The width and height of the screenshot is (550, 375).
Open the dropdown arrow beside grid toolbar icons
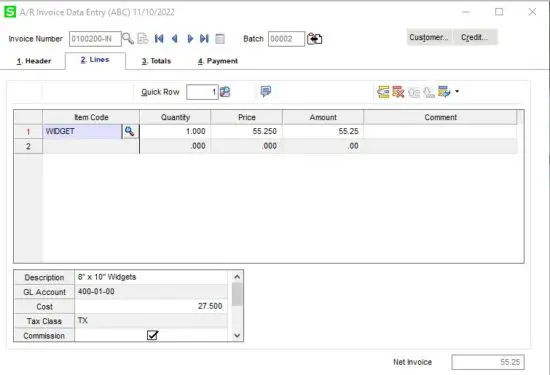tap(457, 92)
